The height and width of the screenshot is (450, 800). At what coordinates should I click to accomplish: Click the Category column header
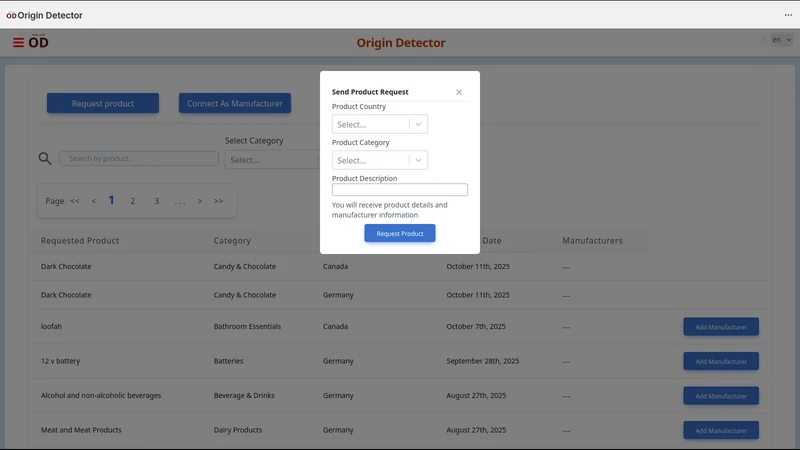pyautogui.click(x=232, y=240)
